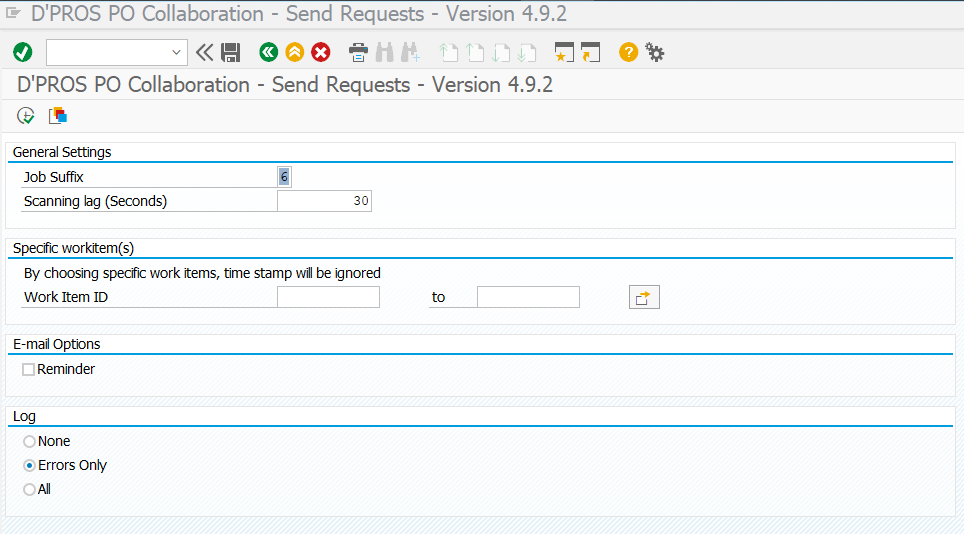Select the None log option
This screenshot has width=964, height=534.
pyautogui.click(x=29, y=441)
